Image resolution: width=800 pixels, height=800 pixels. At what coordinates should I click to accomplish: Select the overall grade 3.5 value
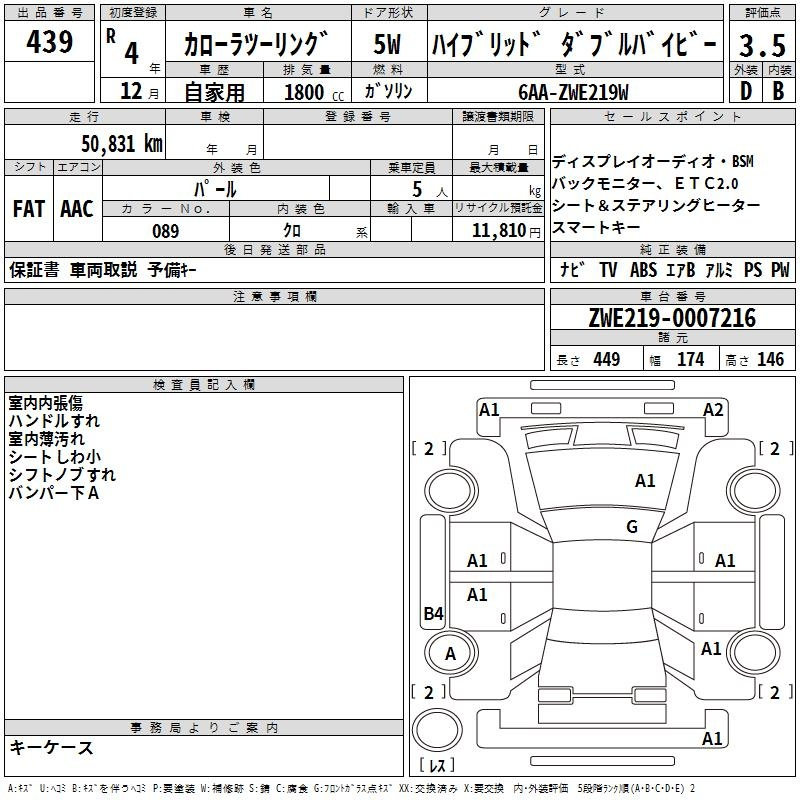click(x=762, y=45)
